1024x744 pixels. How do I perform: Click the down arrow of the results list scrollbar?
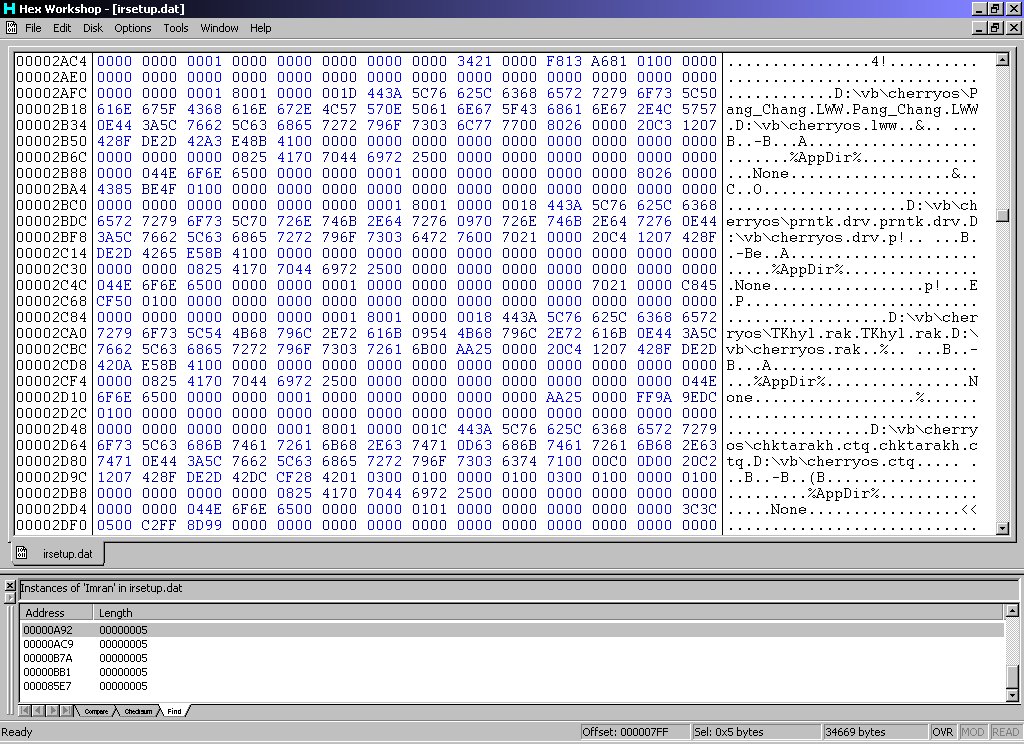click(1012, 696)
